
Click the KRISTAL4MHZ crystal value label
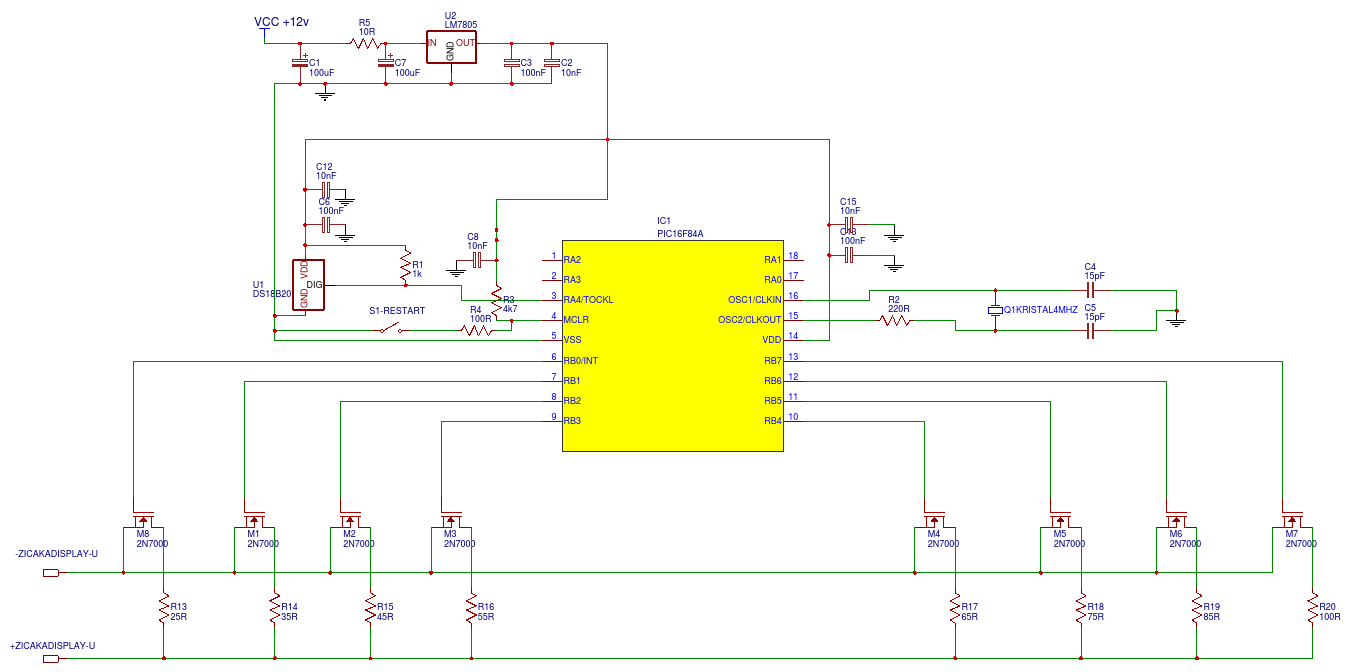(1046, 310)
